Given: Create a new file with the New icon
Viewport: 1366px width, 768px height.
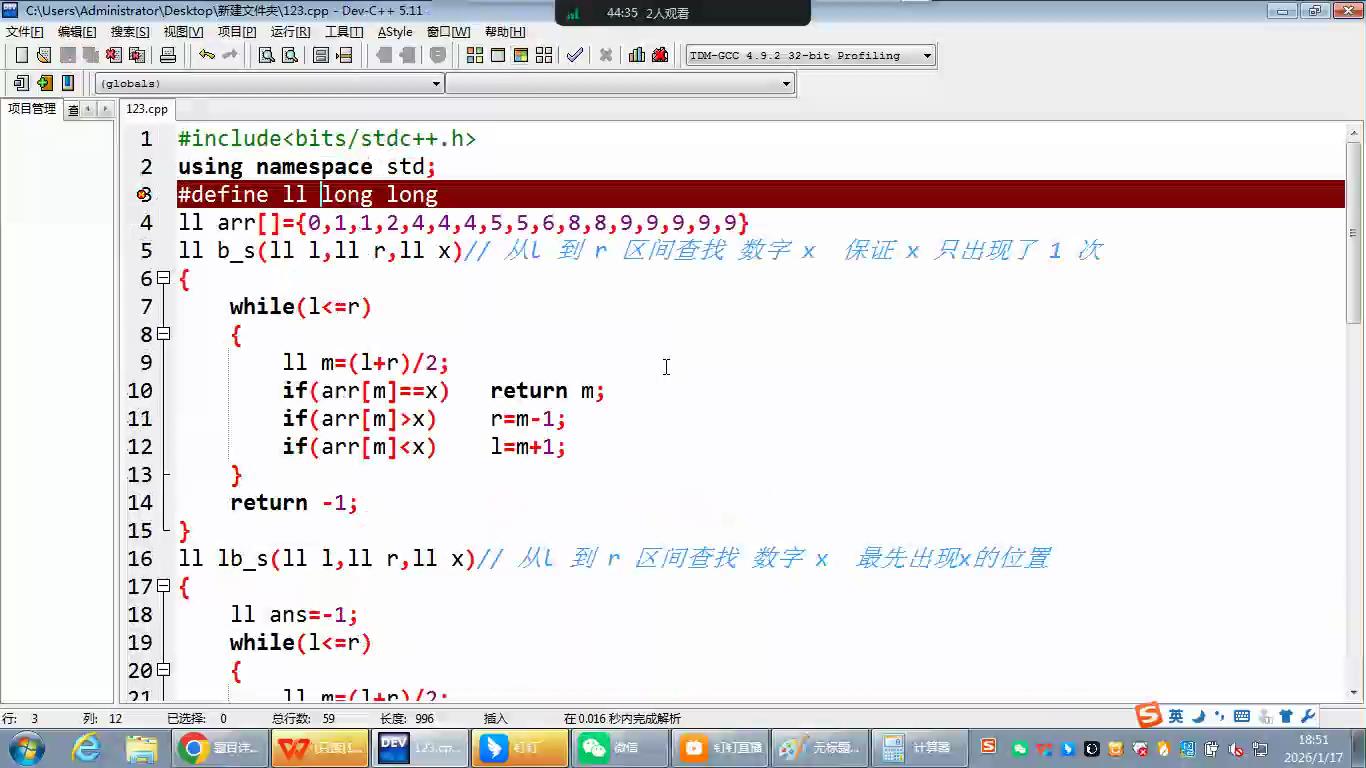Looking at the screenshot, I should point(21,55).
